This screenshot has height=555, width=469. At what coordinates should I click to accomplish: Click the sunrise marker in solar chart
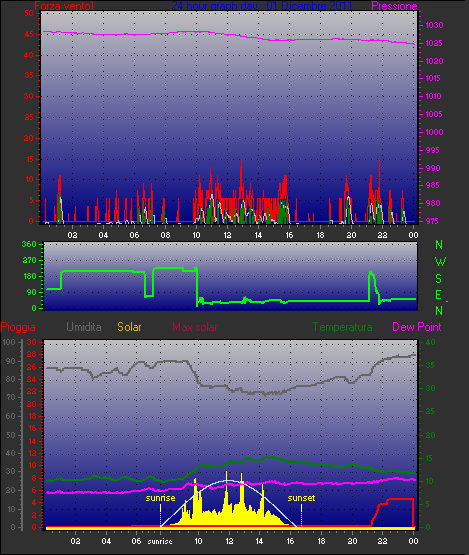[x=160, y=498]
